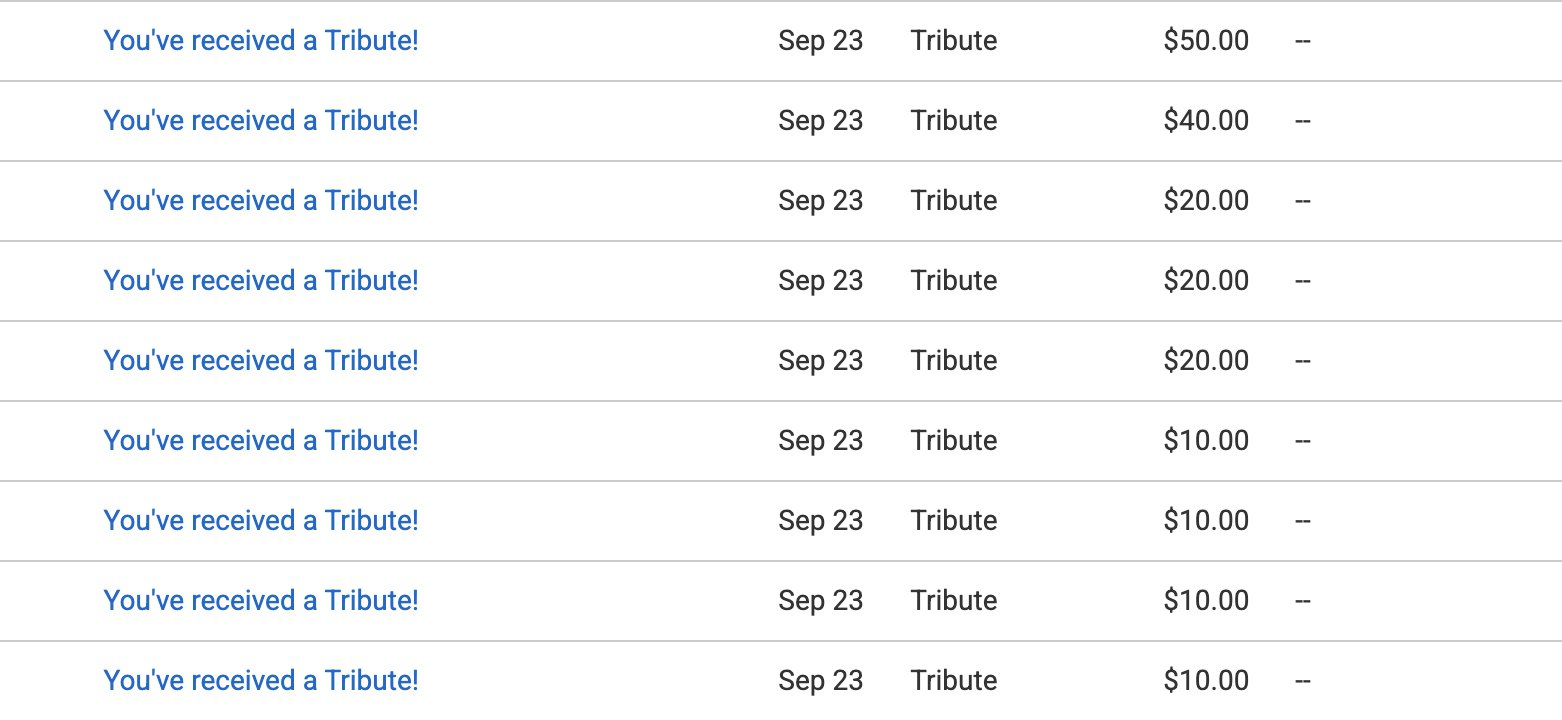Click the dash beside the $40.00 amount
Screen dimensions: 1562x720
tap(1302, 121)
